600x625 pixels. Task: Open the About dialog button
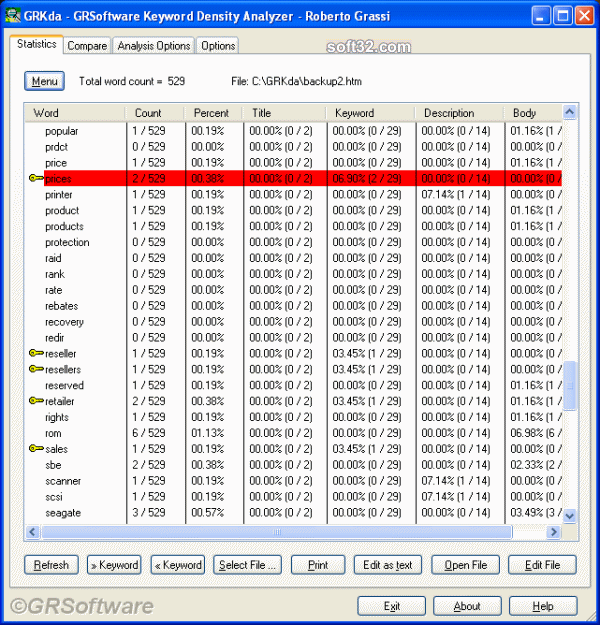pyautogui.click(x=467, y=606)
